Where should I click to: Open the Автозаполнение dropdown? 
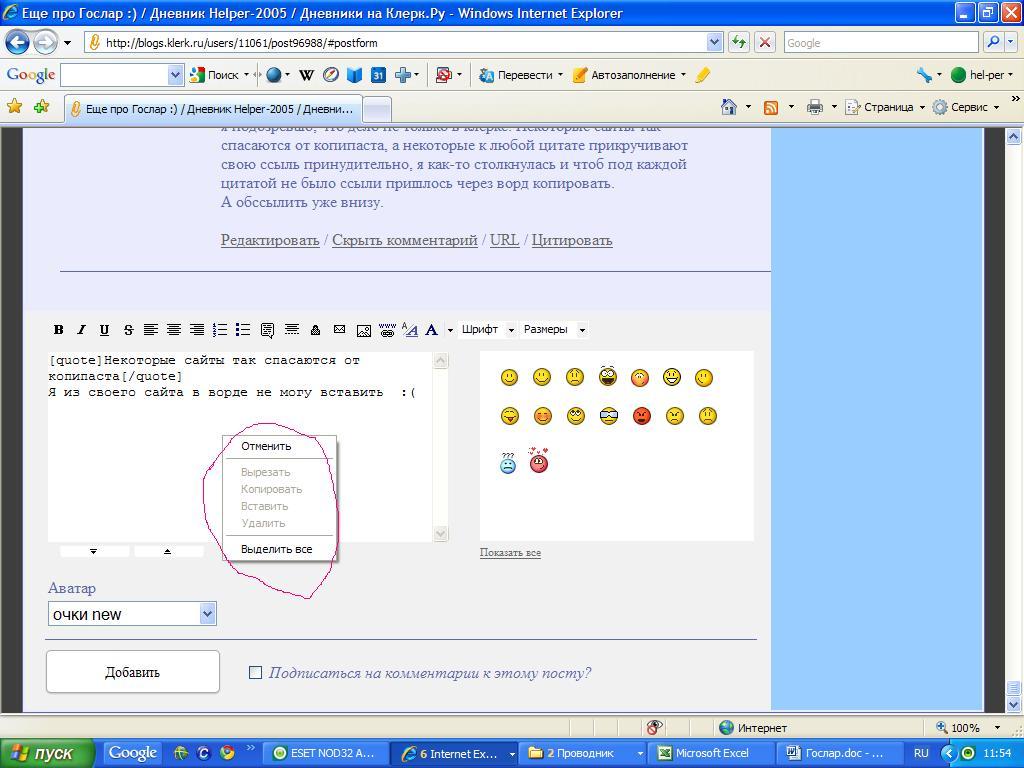[683, 75]
